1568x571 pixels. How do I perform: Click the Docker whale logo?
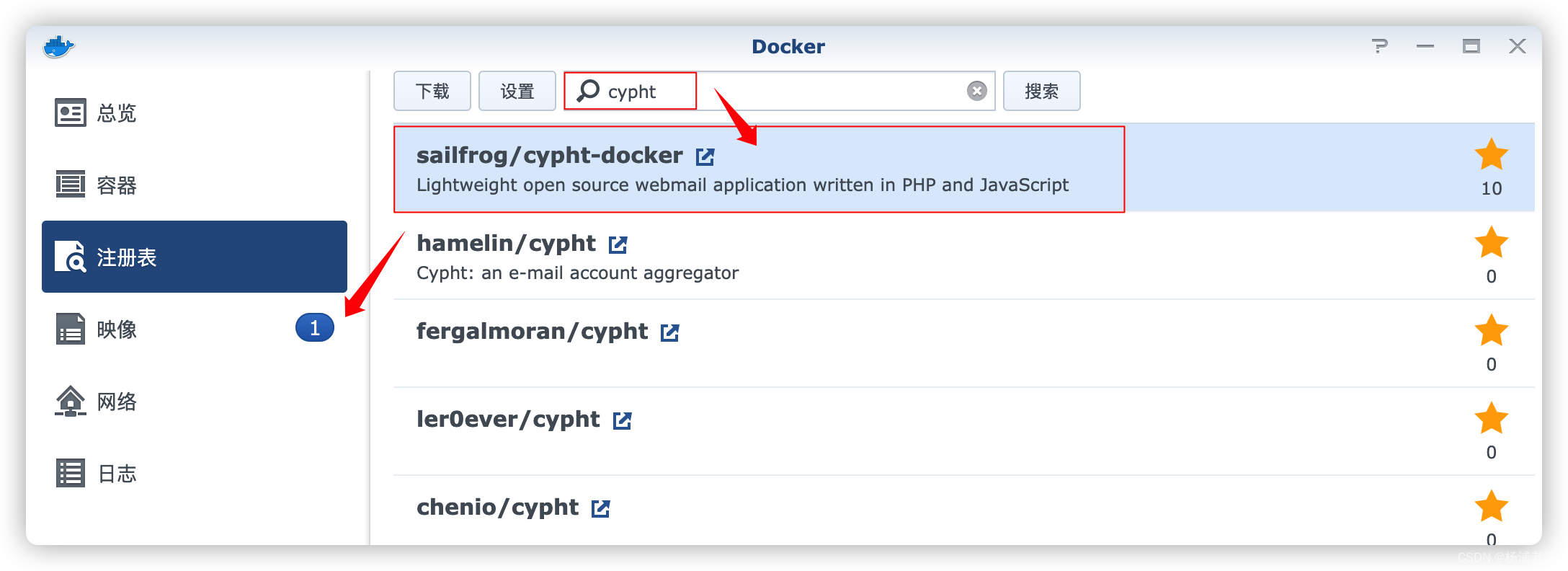58,47
